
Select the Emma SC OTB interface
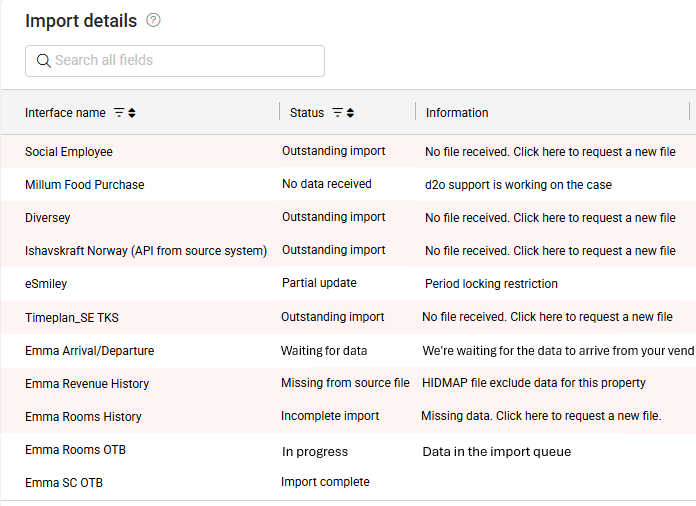coord(64,482)
